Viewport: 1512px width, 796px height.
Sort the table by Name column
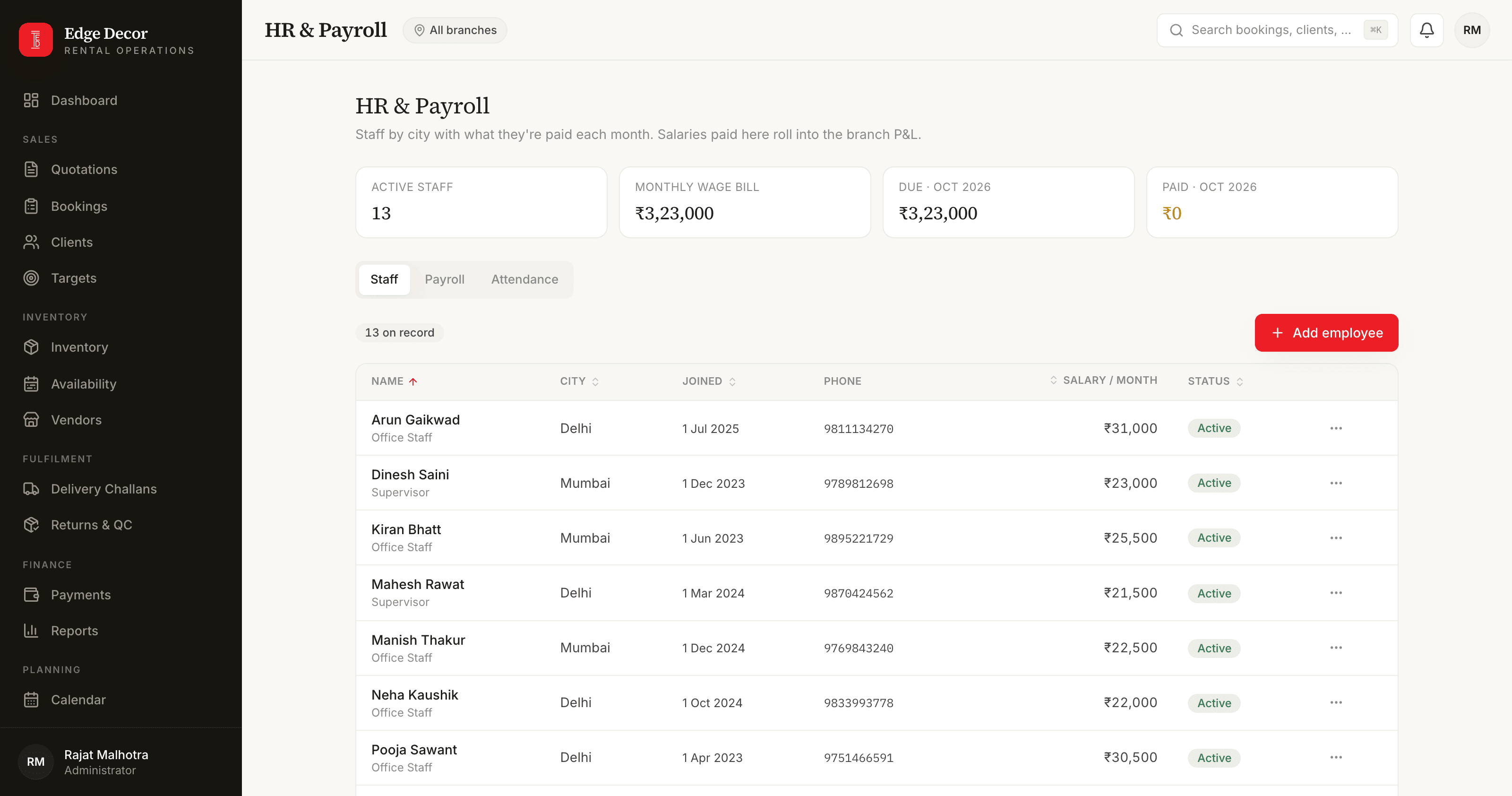(394, 381)
